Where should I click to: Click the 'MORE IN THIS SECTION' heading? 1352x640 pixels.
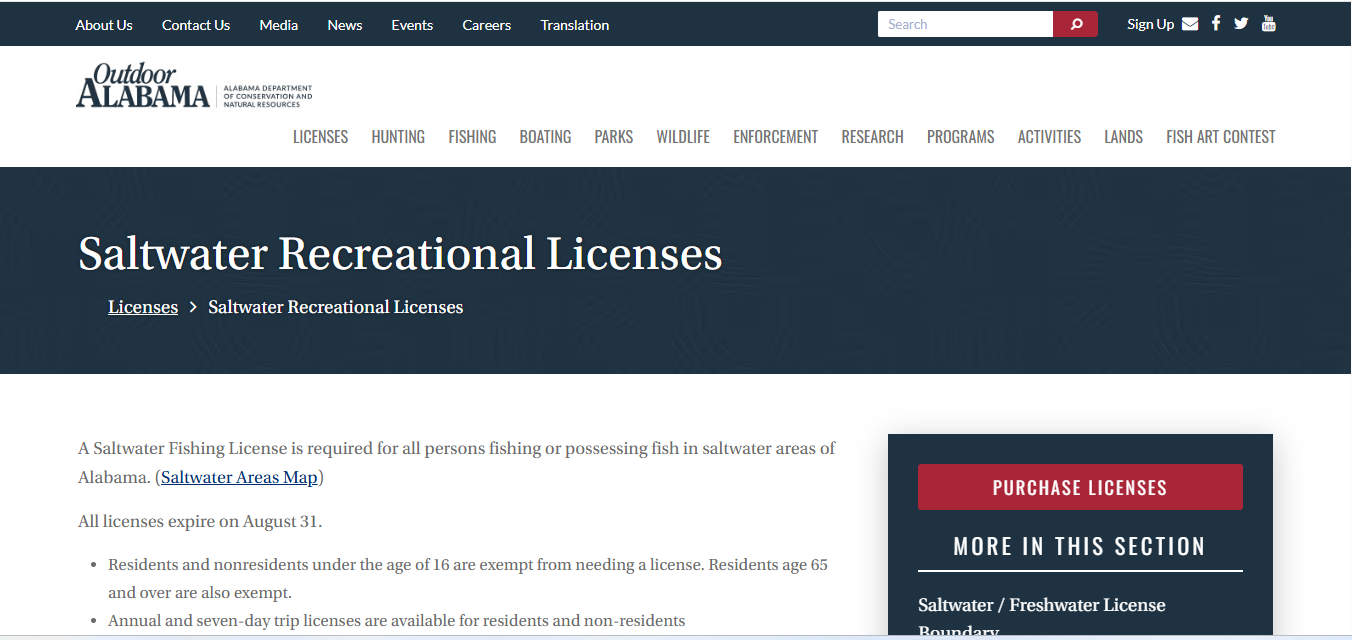point(1080,546)
